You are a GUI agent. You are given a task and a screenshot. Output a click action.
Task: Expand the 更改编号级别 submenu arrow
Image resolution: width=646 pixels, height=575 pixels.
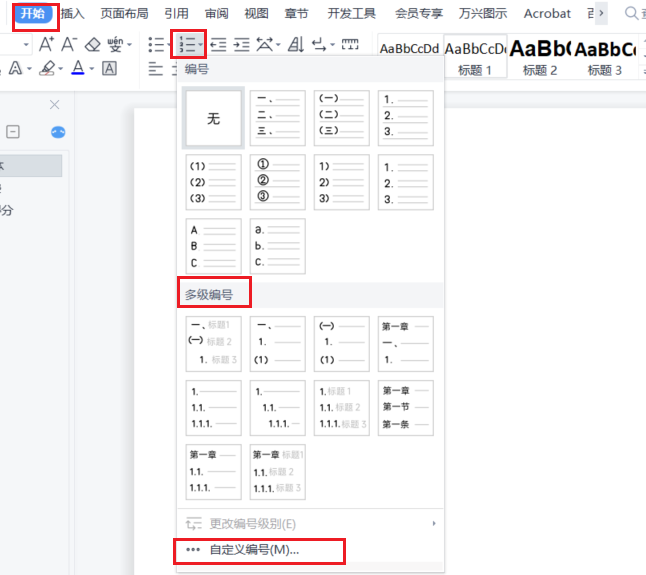[433, 523]
